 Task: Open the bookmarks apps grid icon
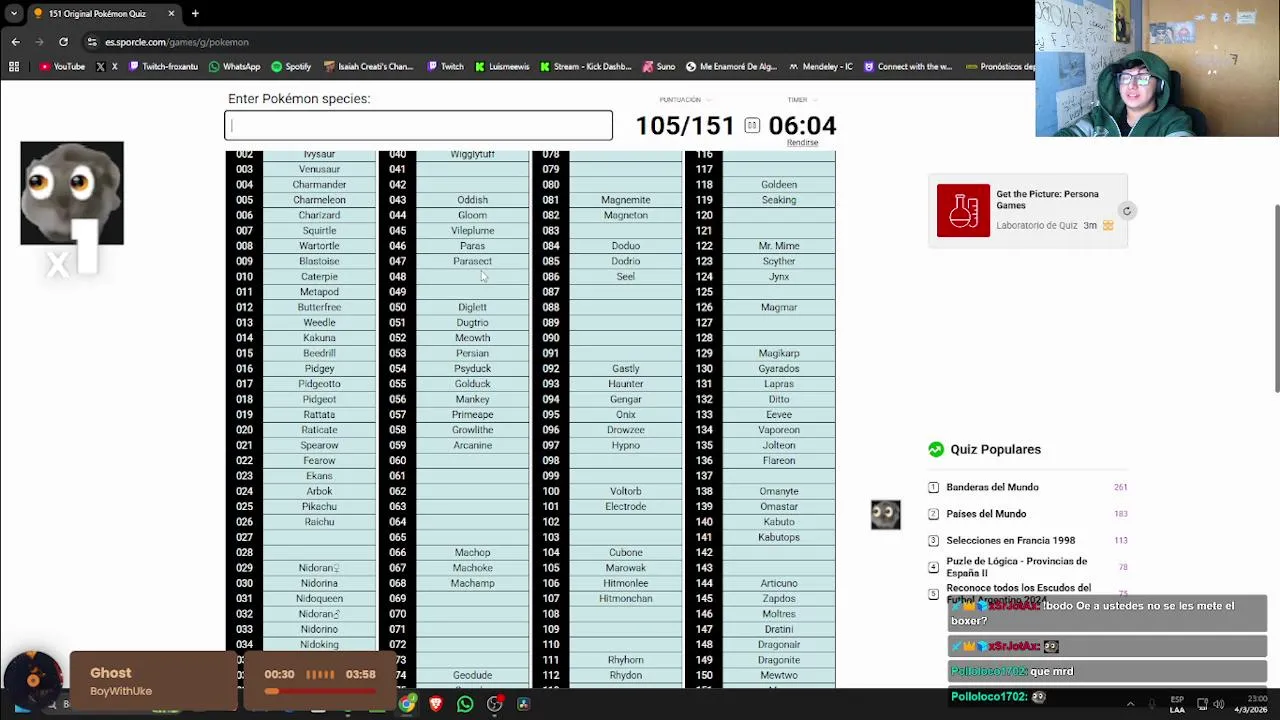[14, 67]
